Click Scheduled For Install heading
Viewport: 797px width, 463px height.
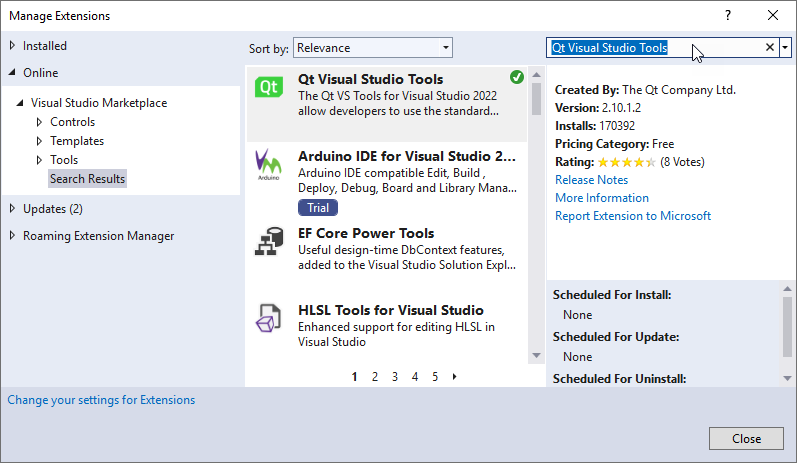coord(612,295)
